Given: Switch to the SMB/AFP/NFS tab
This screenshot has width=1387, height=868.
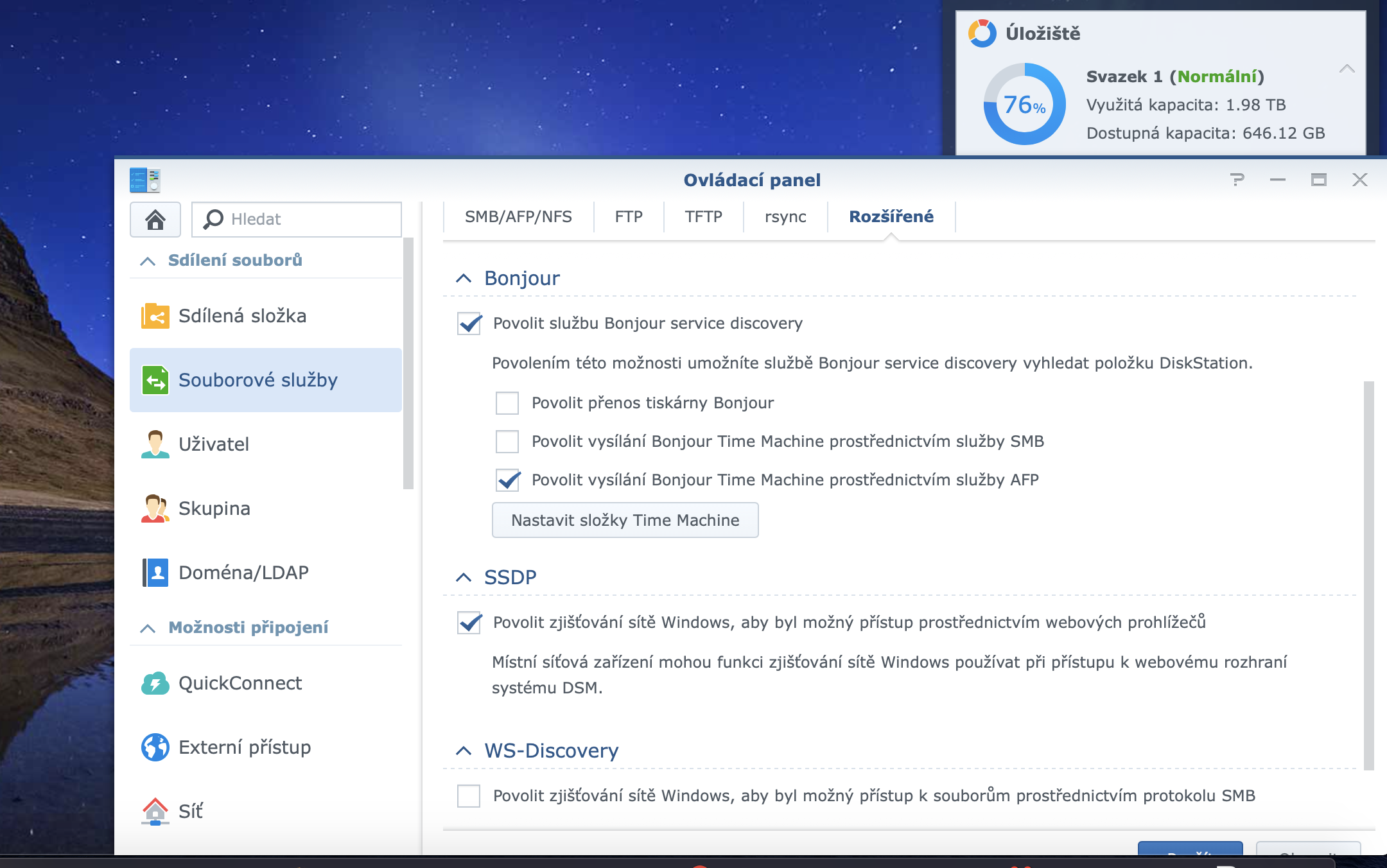Looking at the screenshot, I should (x=518, y=217).
